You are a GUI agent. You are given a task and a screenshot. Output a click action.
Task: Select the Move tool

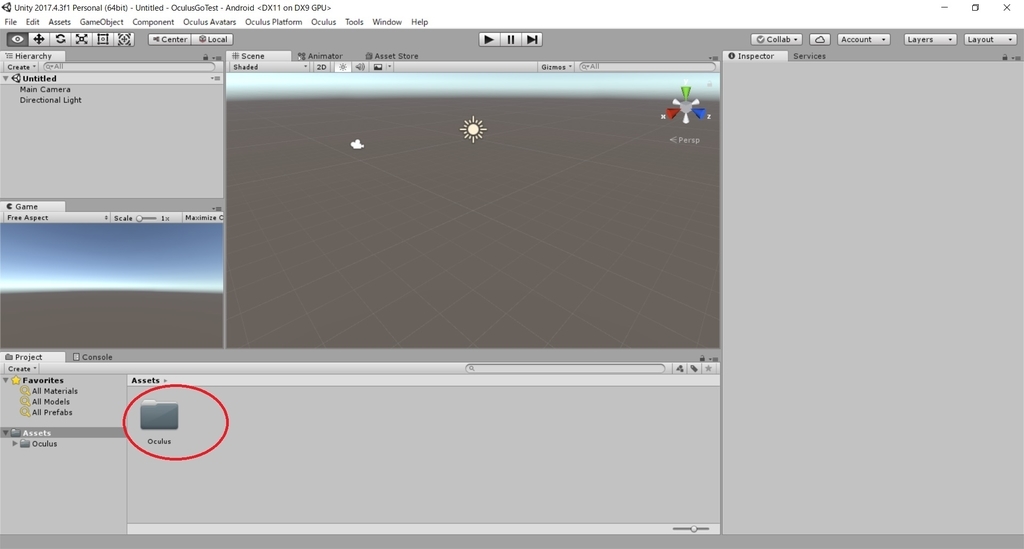(x=39, y=39)
